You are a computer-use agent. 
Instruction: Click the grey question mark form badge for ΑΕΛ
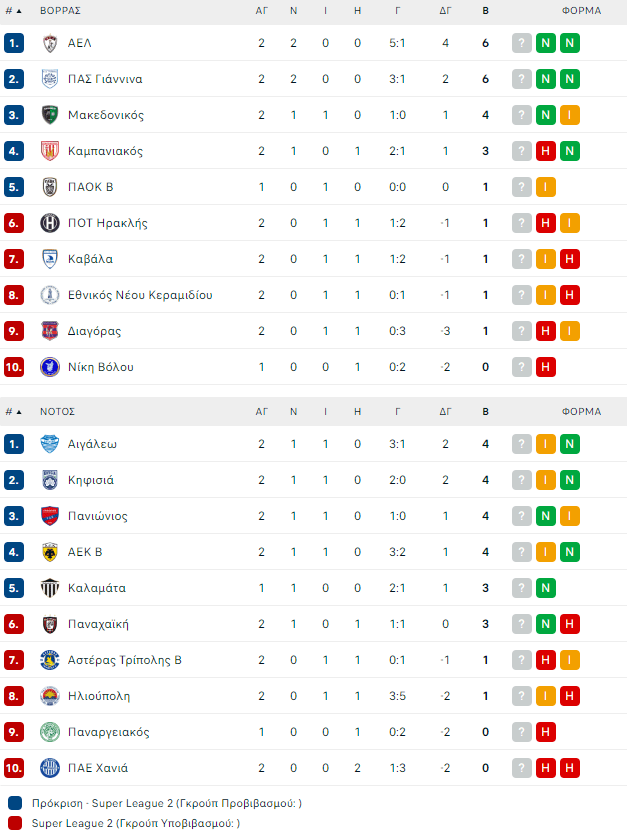(x=522, y=43)
